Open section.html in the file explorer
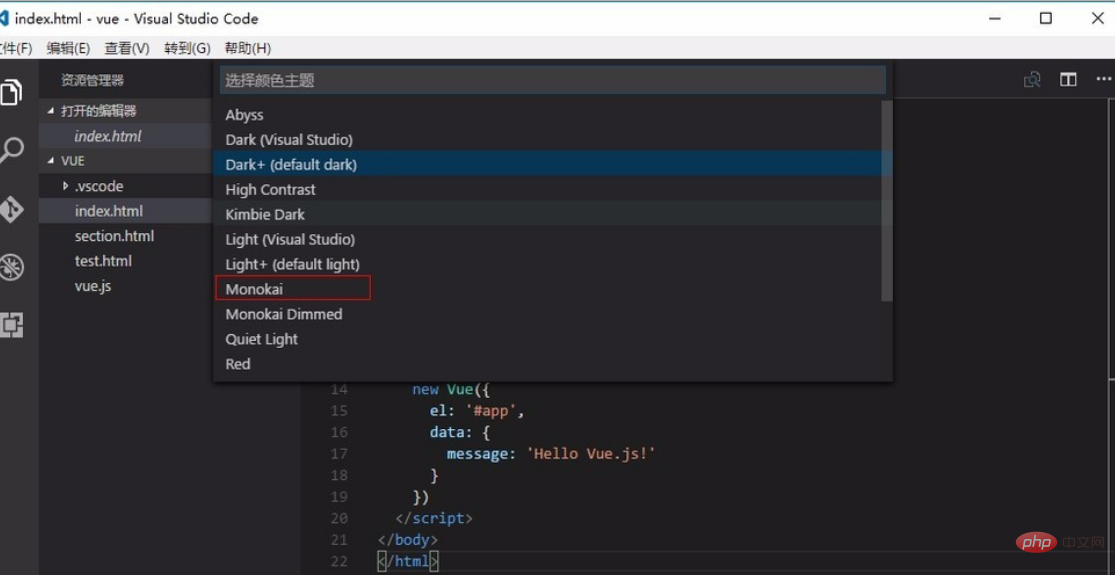Screen dimensions: 1115x575 coord(114,236)
